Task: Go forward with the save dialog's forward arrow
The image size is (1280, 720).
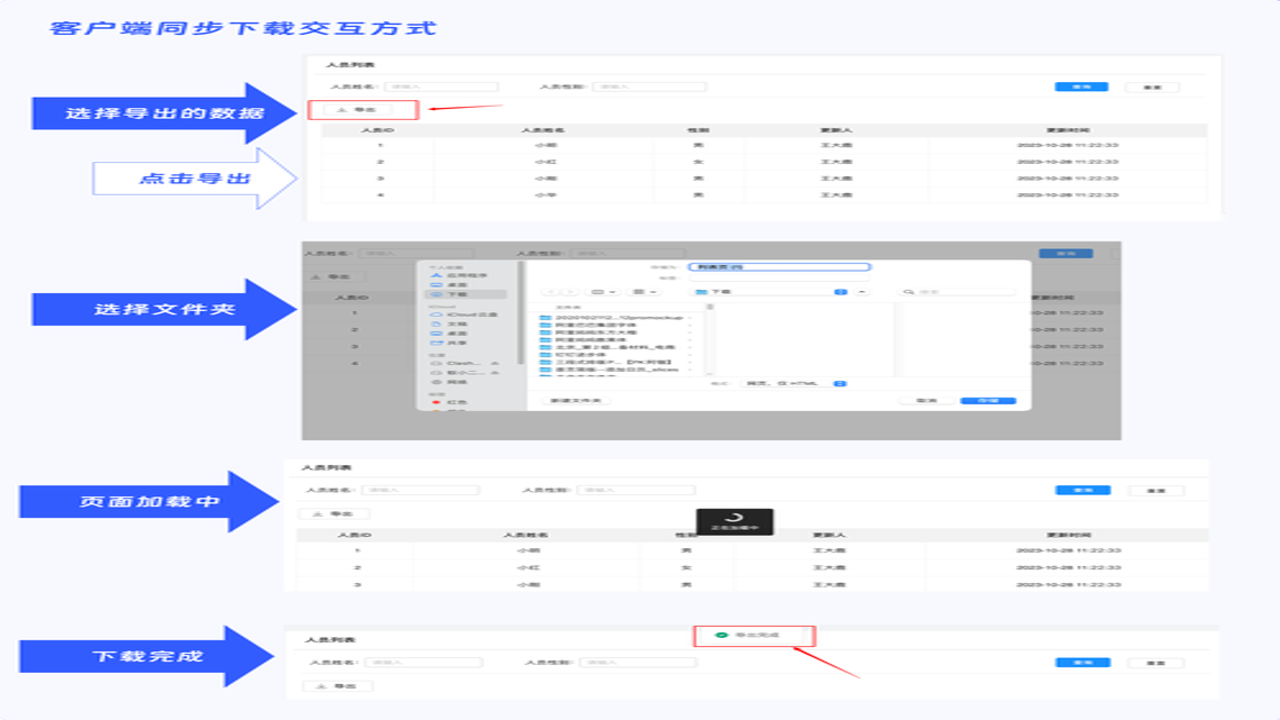Action: tap(570, 292)
